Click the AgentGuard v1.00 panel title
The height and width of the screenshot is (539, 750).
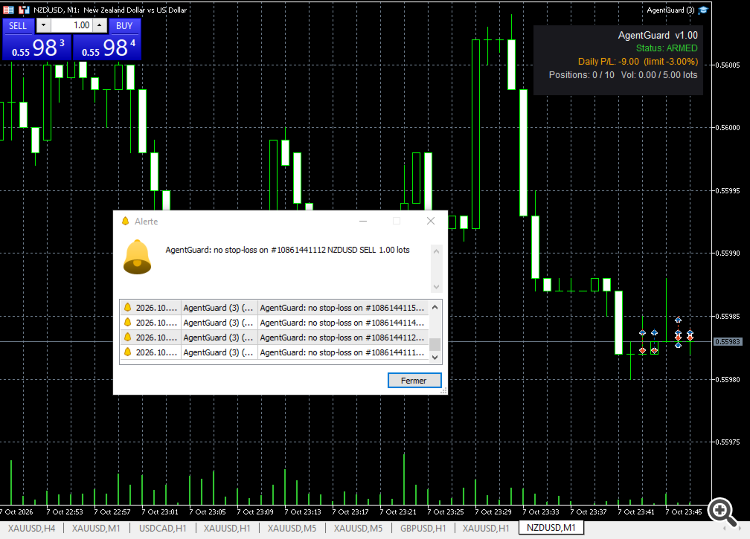point(658,35)
